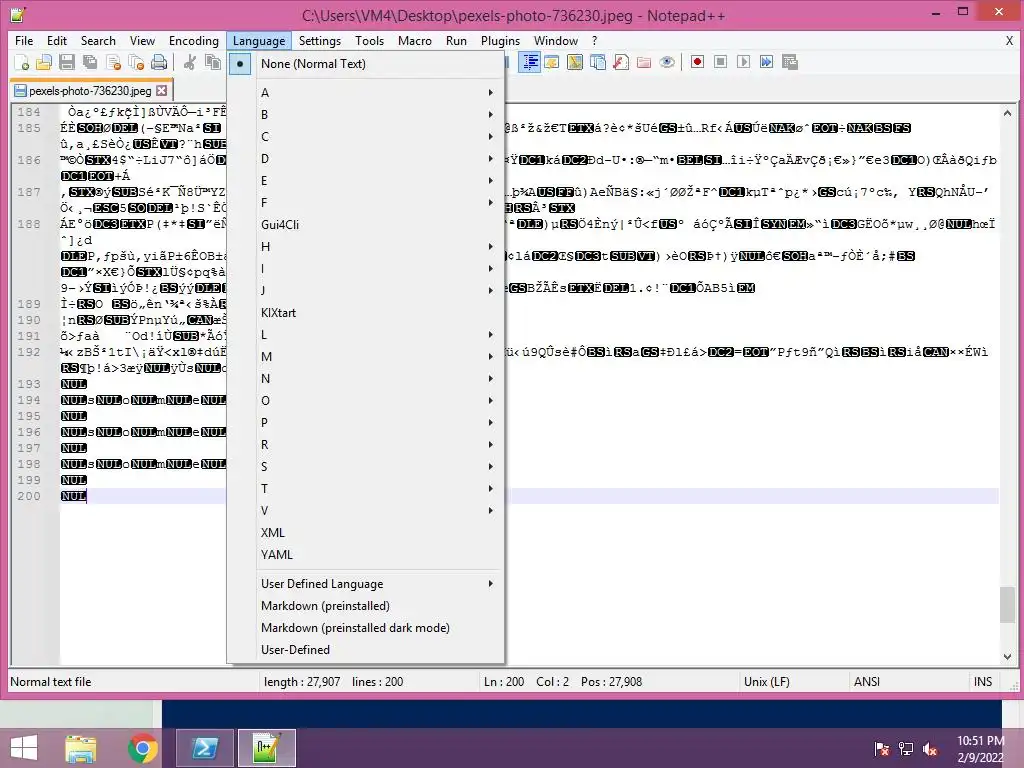Expand the D languages submenu
Screen dimensions: 1024x768
[x=366, y=159]
